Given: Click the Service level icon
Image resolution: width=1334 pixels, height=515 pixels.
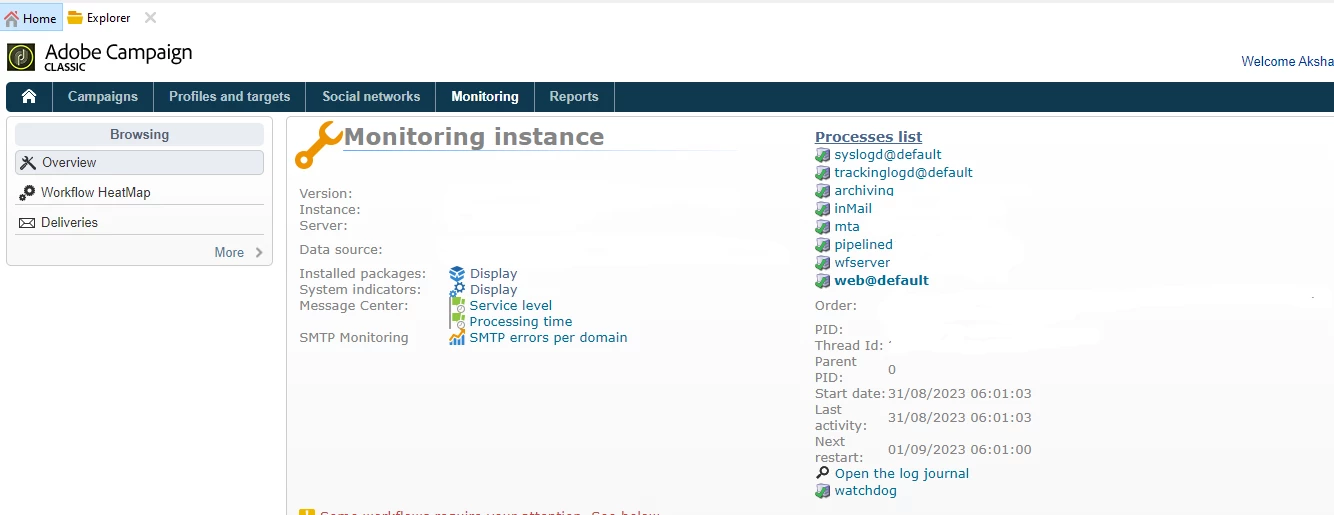Looking at the screenshot, I should 457,305.
